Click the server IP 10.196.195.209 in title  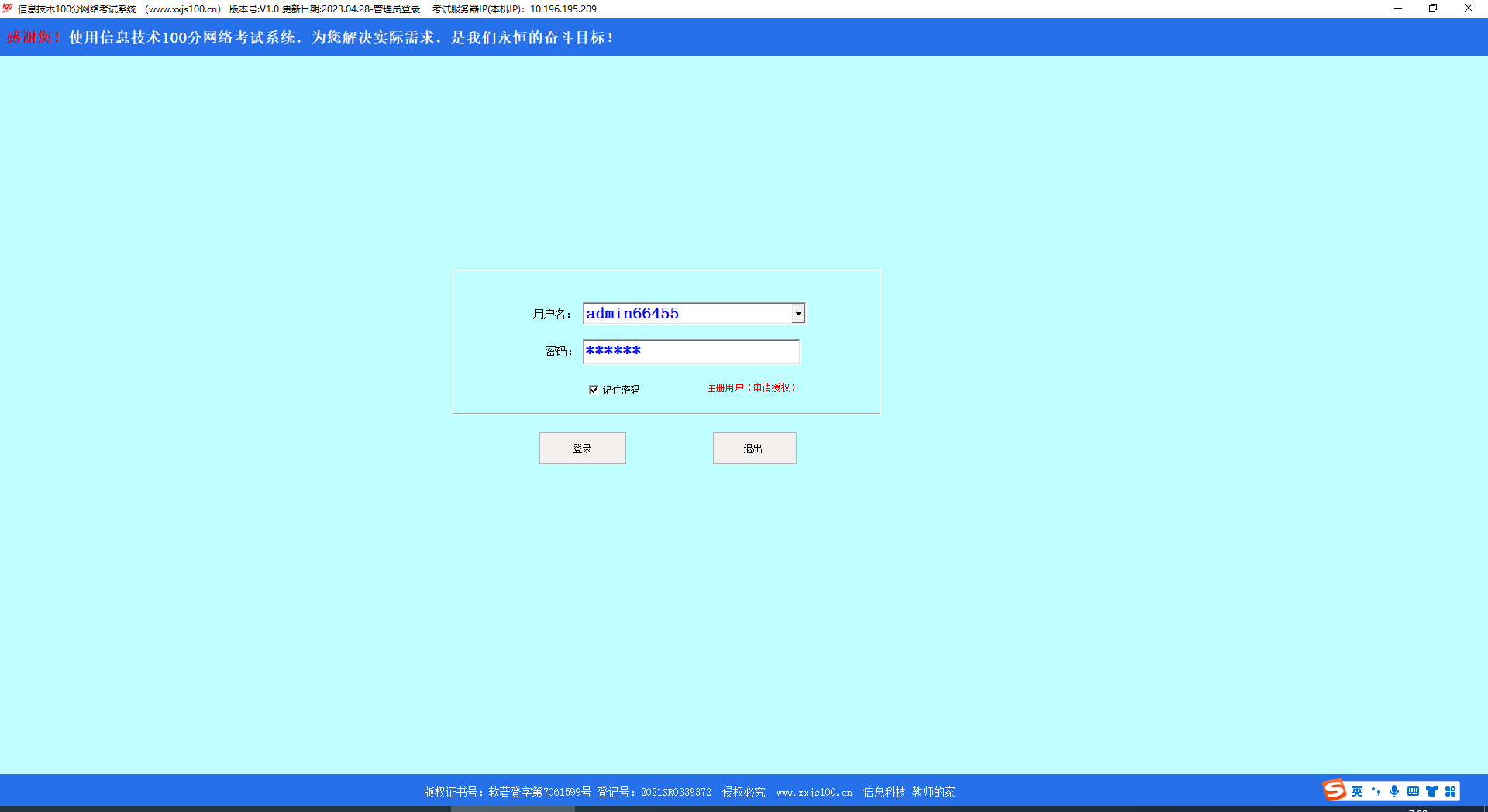point(563,9)
